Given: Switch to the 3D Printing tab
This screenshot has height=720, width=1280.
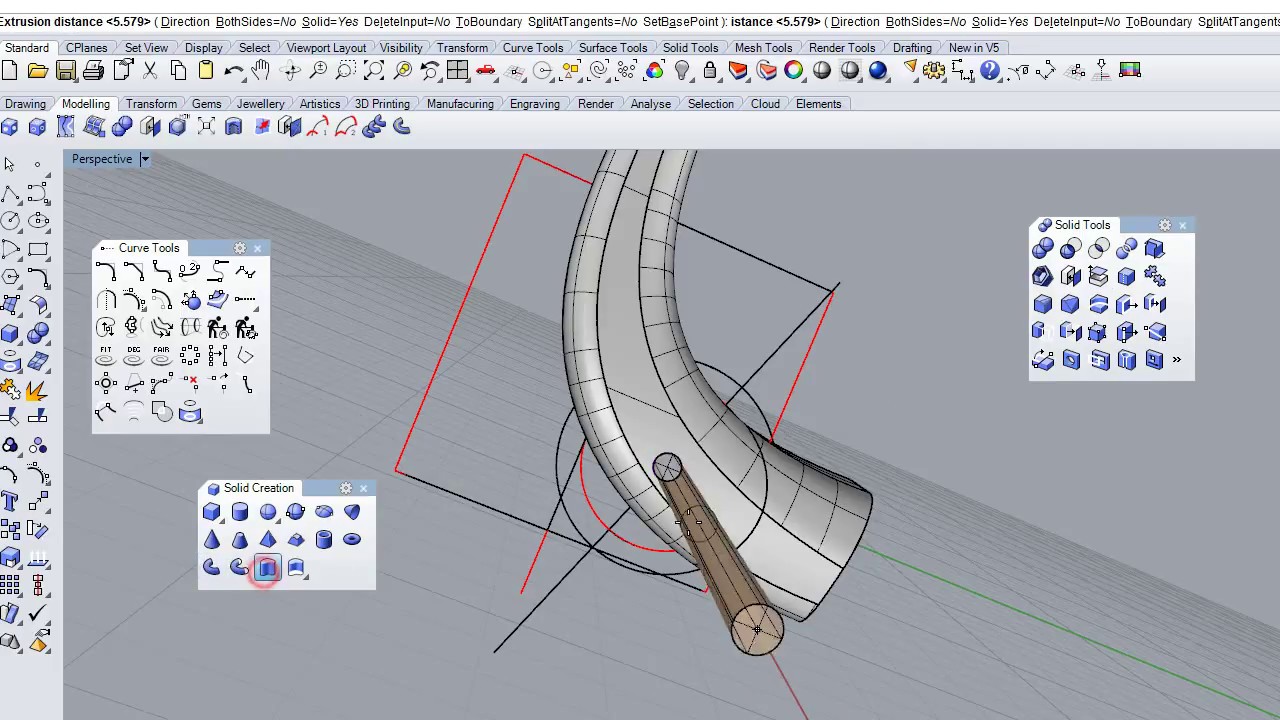Looking at the screenshot, I should [382, 103].
